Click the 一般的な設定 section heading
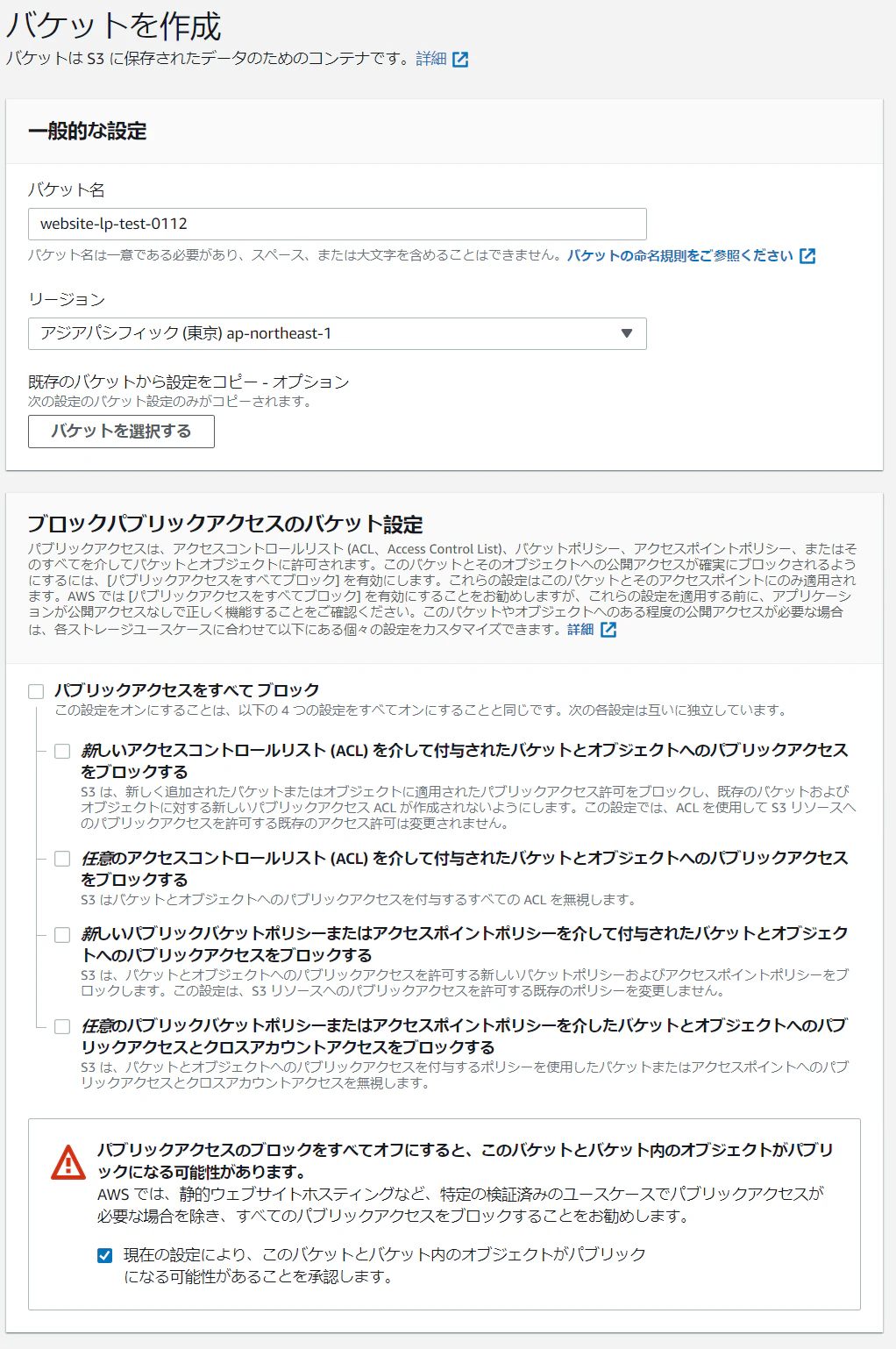The image size is (896, 1349). 88,132
